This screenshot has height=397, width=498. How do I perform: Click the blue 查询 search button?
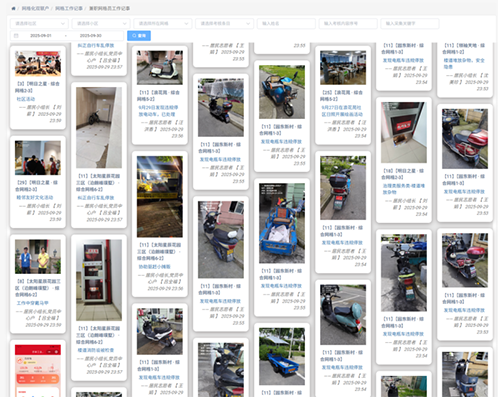(139, 36)
